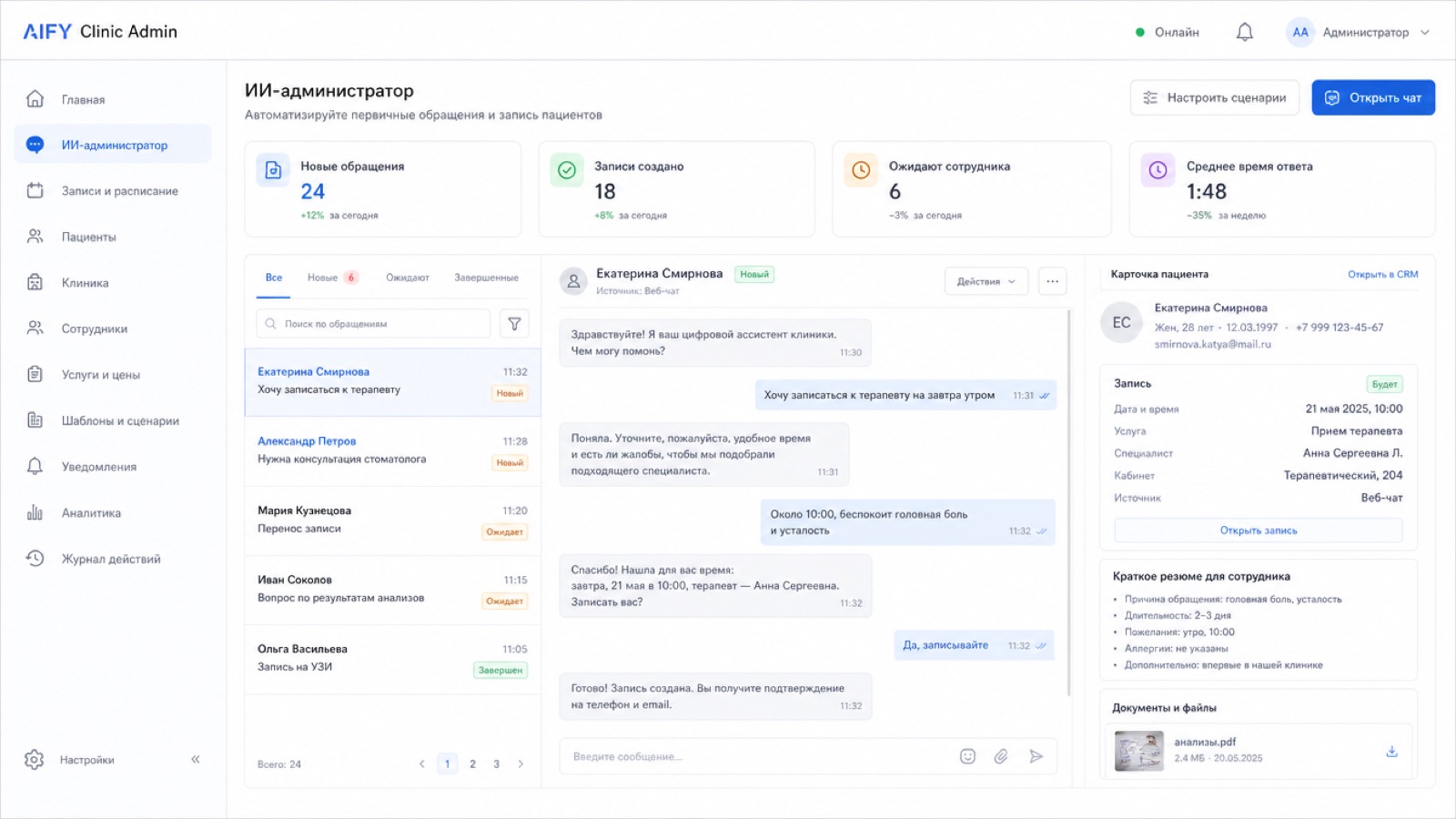The image size is (1456, 819).
Task: Download анализы.pdf using the download icon
Action: [x=1391, y=751]
